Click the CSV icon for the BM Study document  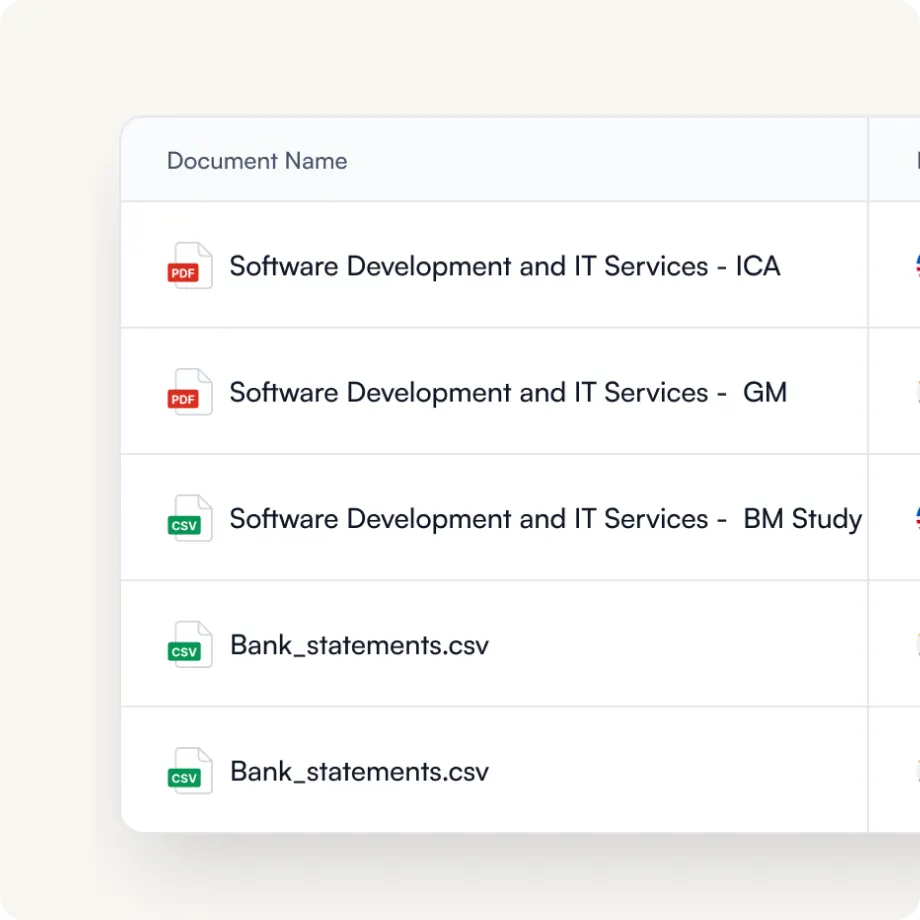189,518
